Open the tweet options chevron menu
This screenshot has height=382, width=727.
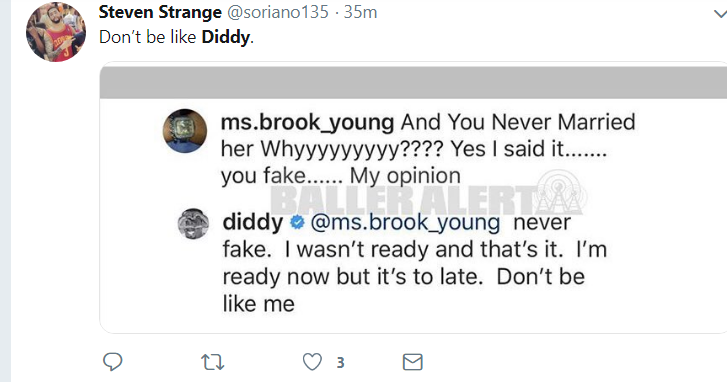point(720,14)
